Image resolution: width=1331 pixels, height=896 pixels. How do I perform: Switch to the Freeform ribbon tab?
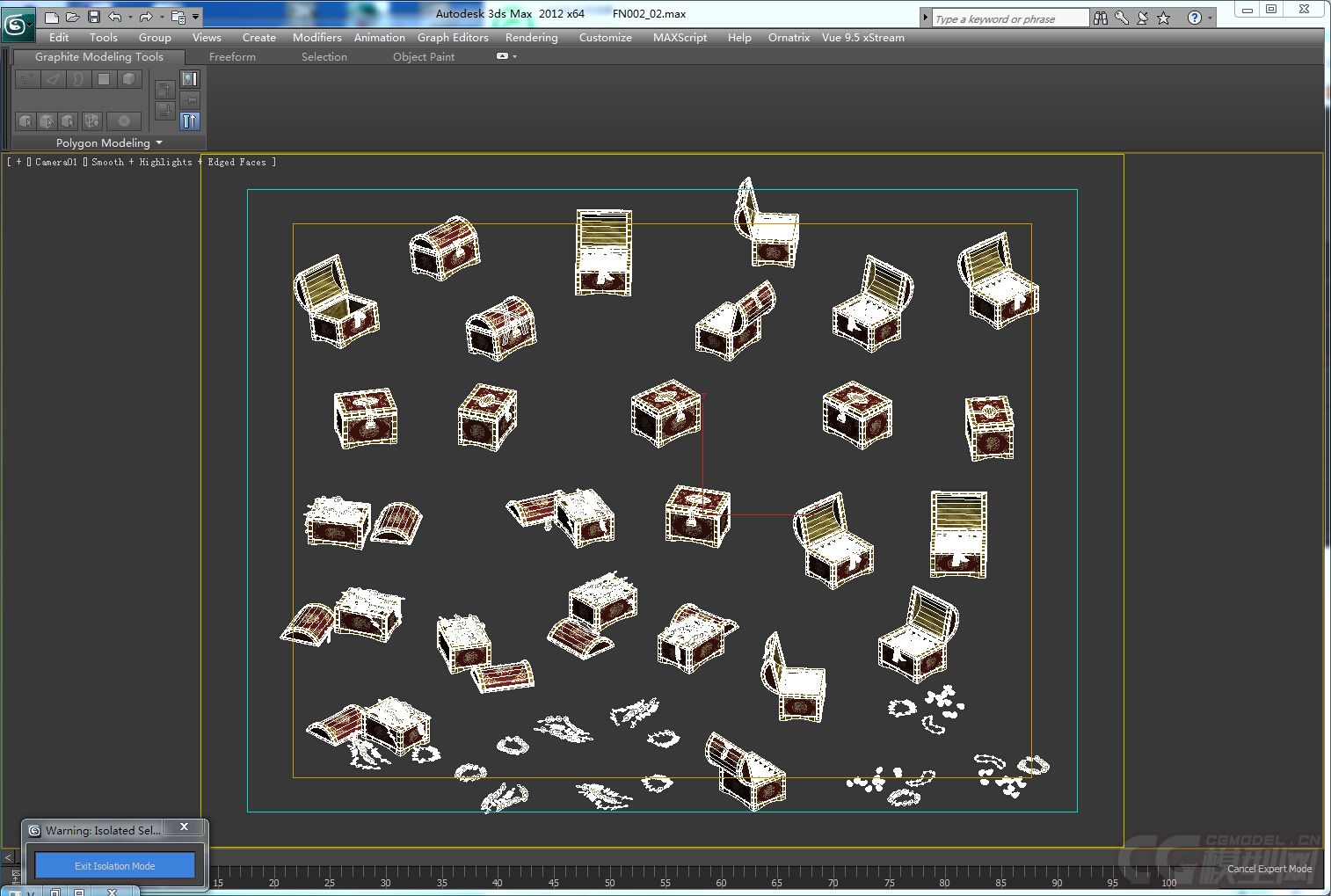click(232, 57)
